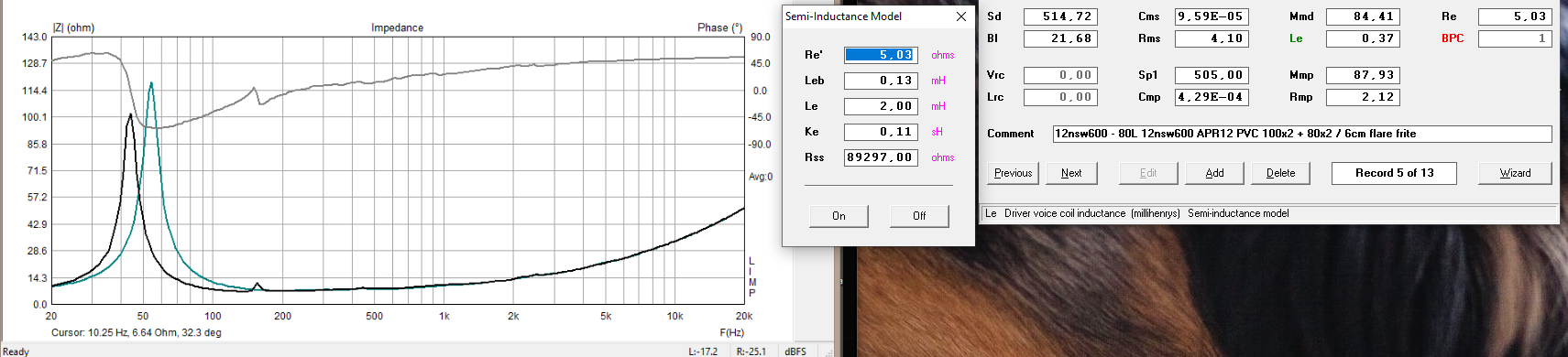1568x357 pixels.
Task: Select the Re 5,03 field in driver panel
Action: pyautogui.click(x=1515, y=16)
